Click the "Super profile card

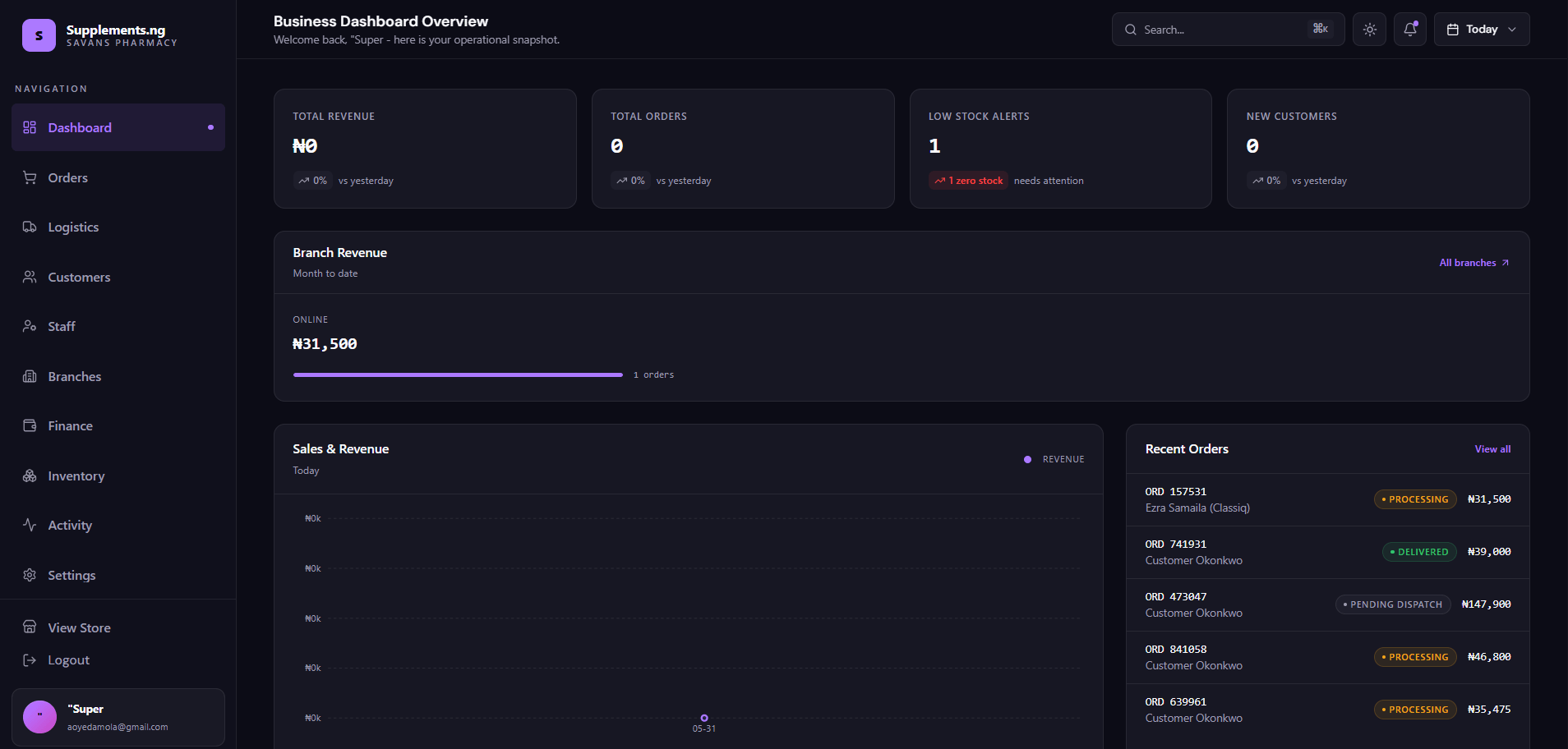118,717
